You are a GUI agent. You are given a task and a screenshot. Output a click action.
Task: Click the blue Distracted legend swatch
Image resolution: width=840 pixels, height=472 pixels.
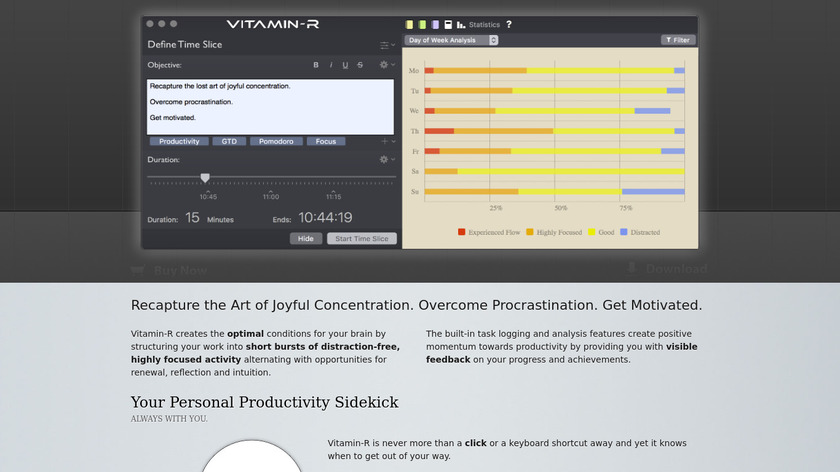[624, 232]
